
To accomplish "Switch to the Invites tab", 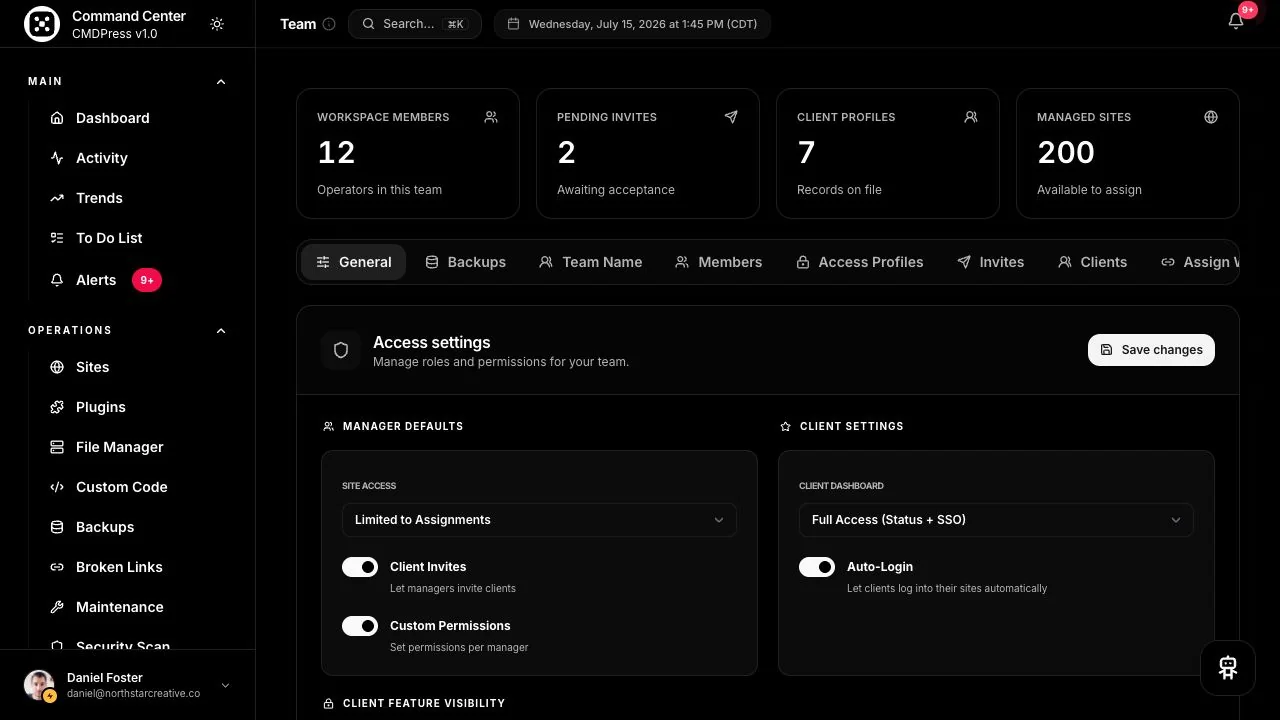I will 991,262.
